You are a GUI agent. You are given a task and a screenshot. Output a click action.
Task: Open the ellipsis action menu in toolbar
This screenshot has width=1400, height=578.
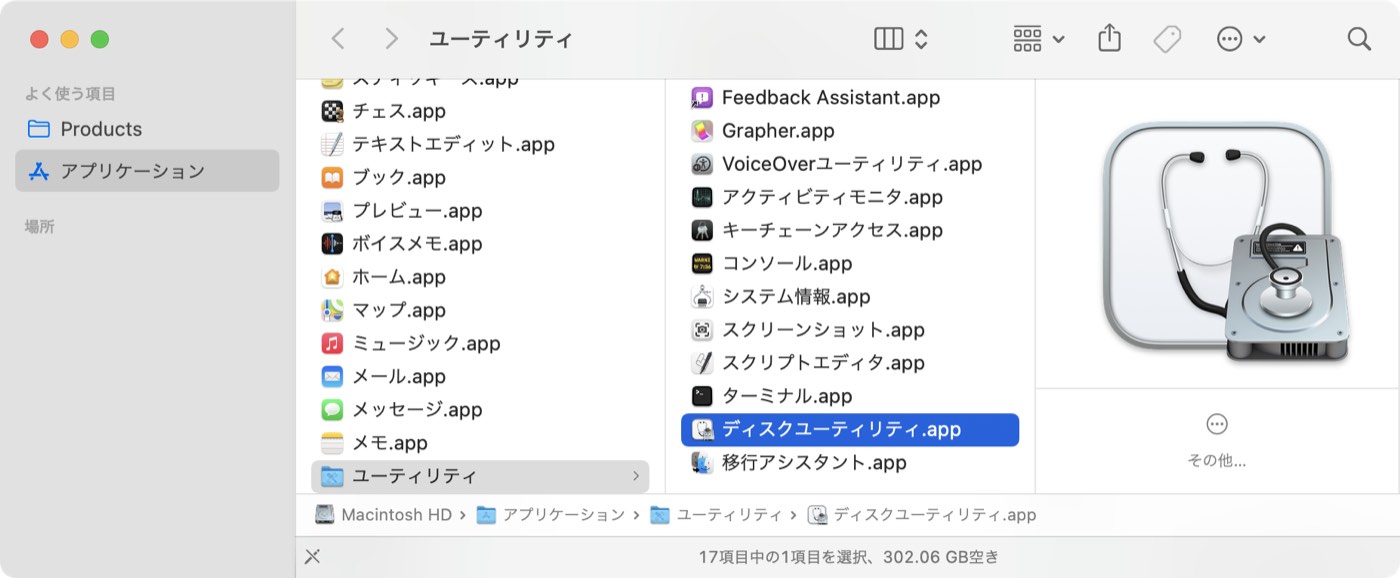pyautogui.click(x=1241, y=39)
